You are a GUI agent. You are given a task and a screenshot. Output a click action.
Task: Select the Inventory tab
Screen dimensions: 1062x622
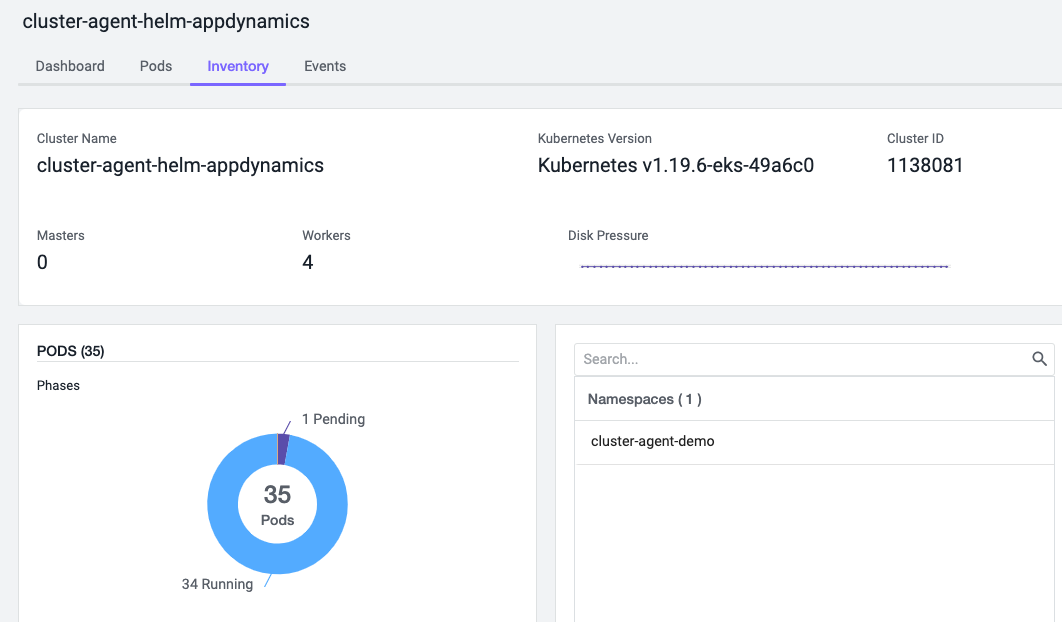[x=238, y=66]
